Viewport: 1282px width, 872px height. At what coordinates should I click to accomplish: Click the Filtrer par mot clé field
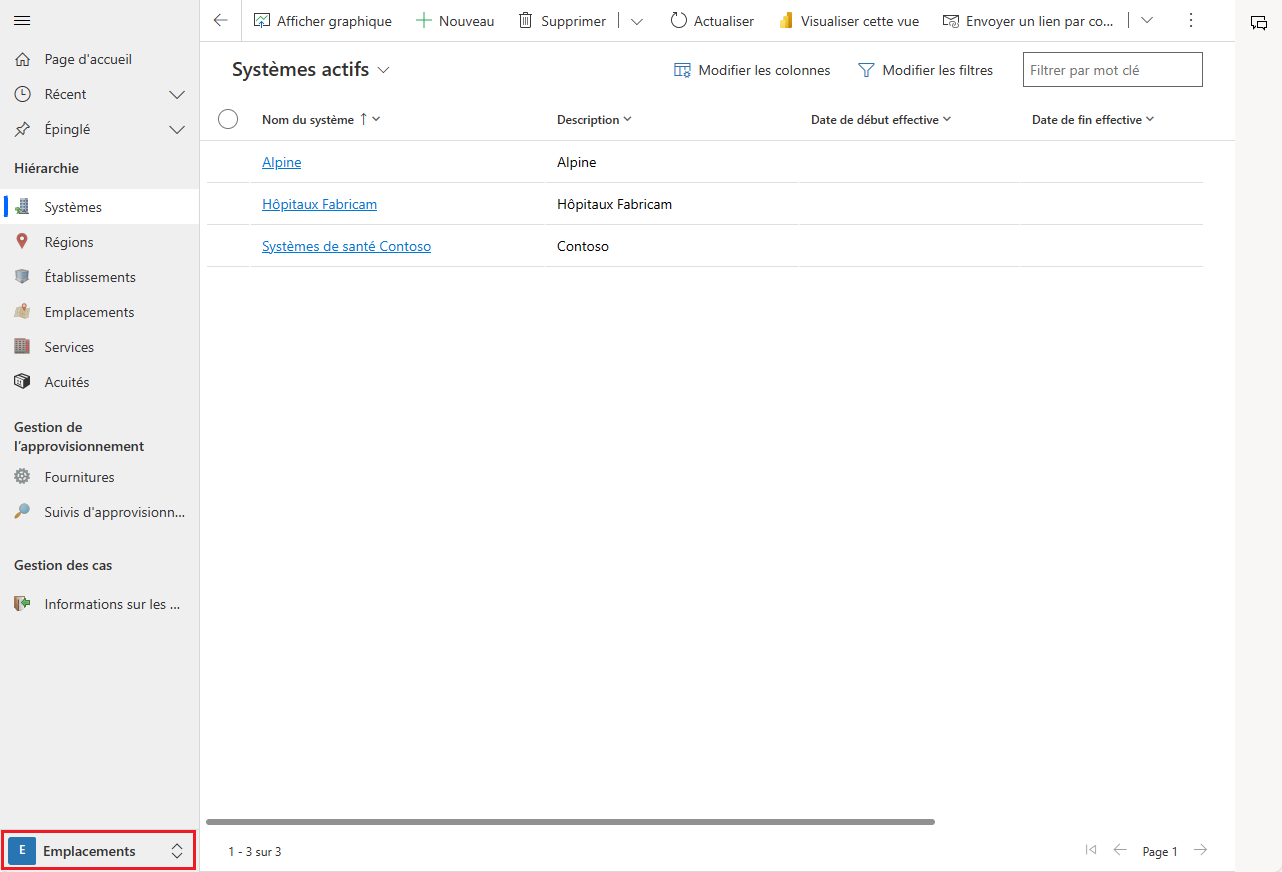[x=1112, y=70]
